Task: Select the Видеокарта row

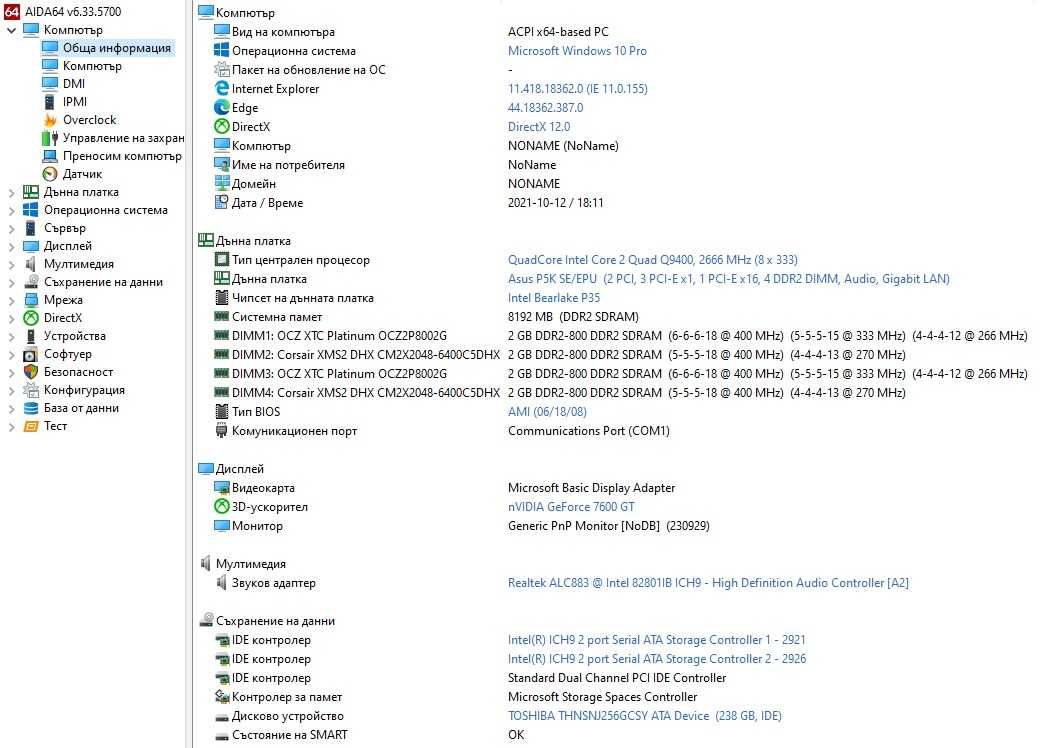Action: click(x=444, y=488)
